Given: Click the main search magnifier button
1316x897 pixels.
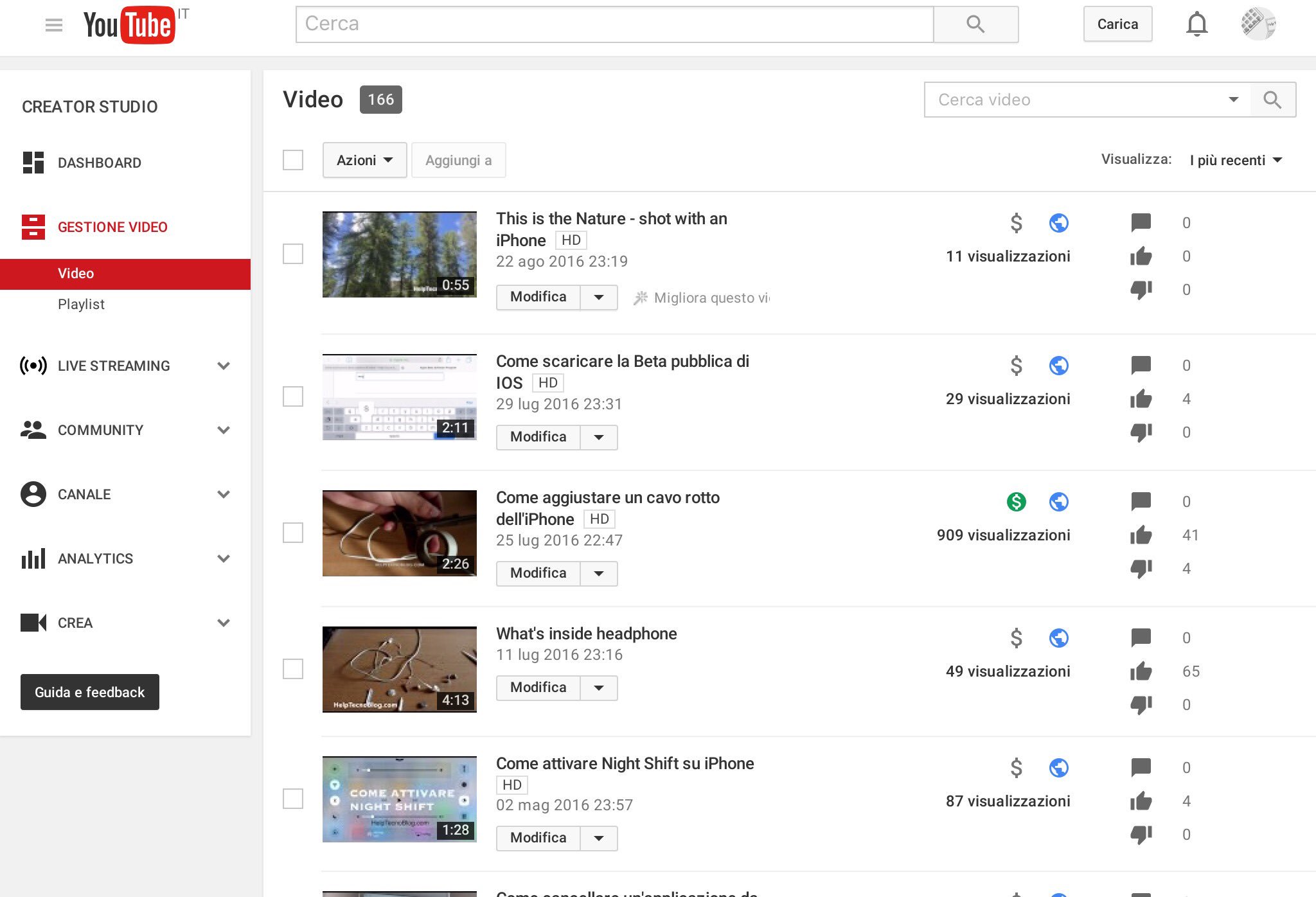Looking at the screenshot, I should [x=975, y=24].
